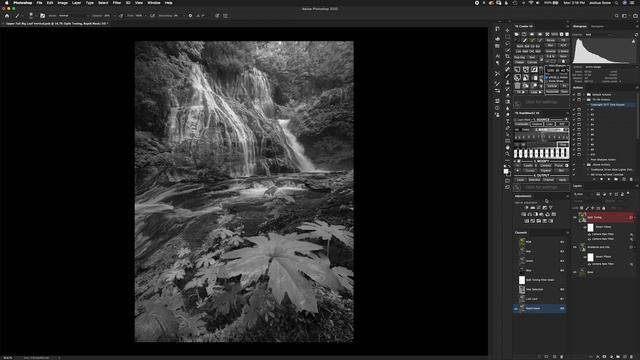Select the Lasso tool

pos(507,43)
